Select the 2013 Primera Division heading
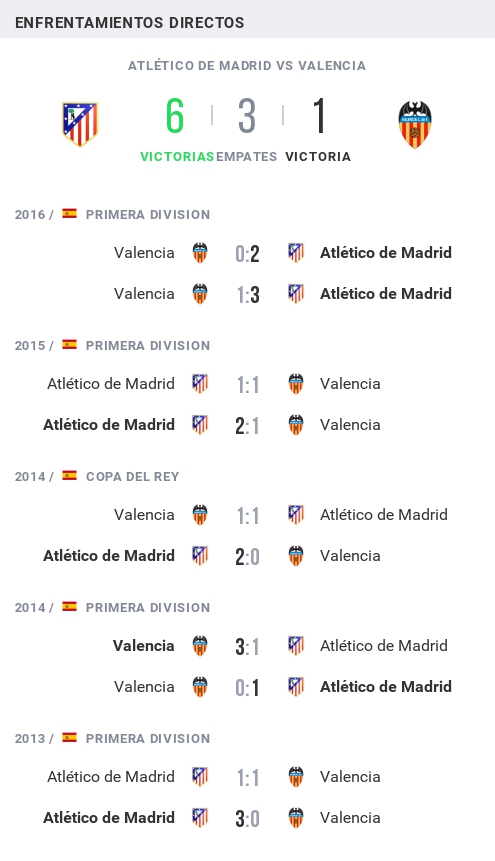This screenshot has height=861, width=495. click(112, 738)
